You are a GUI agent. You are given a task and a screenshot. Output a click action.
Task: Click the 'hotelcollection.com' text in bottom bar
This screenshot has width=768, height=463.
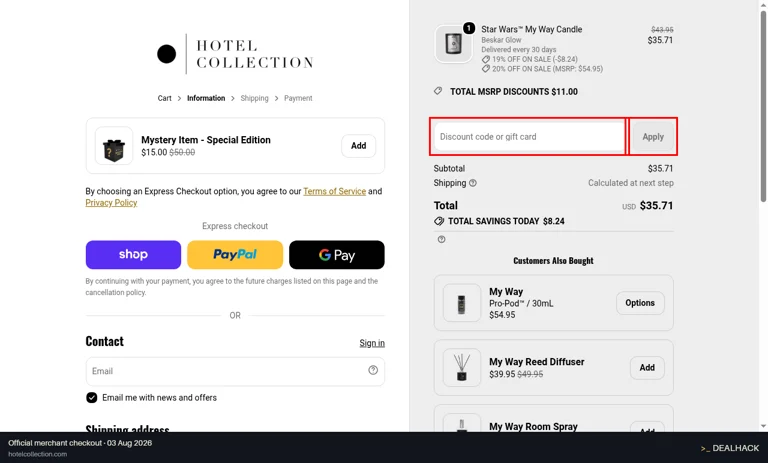point(38,454)
